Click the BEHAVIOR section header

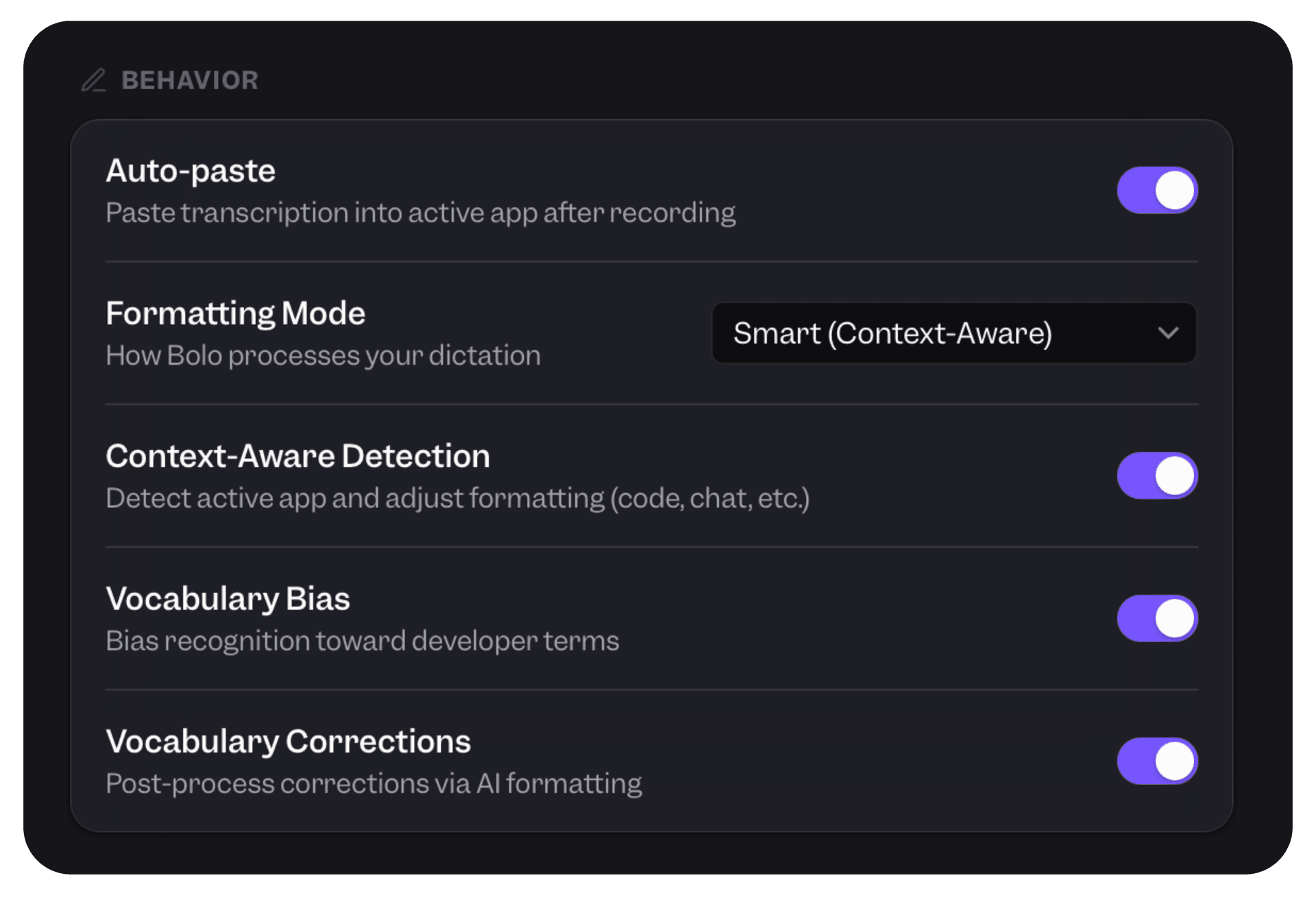[x=191, y=80]
